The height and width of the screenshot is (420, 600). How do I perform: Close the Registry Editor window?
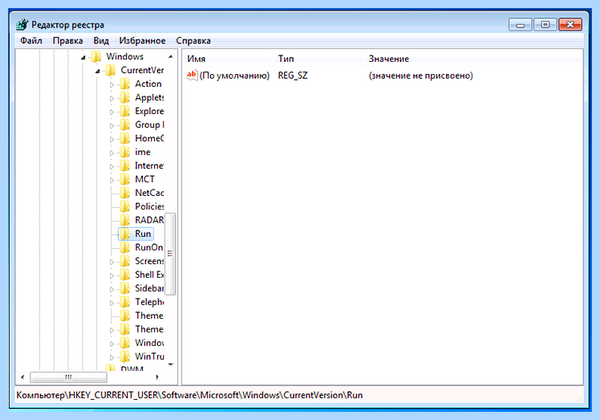pos(570,25)
